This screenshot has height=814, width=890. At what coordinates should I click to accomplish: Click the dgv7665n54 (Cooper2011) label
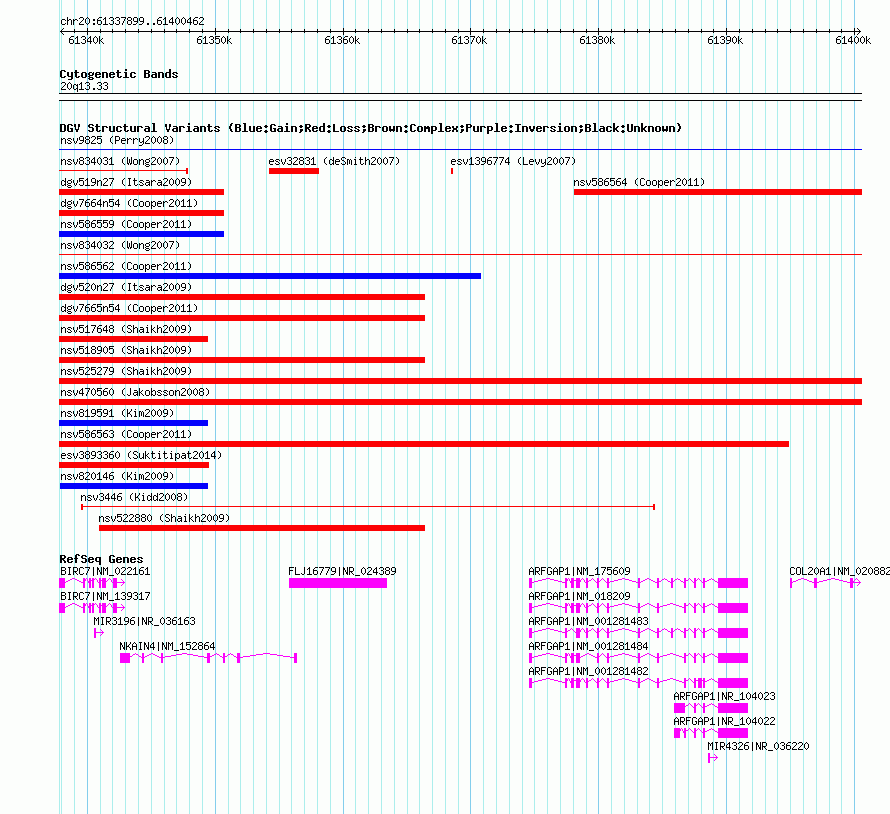click(x=129, y=308)
